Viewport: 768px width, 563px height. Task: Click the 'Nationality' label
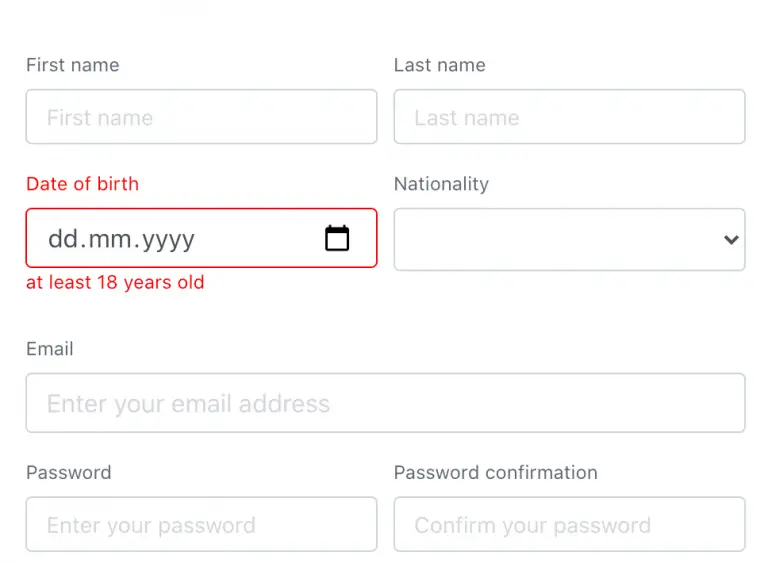pos(441,184)
